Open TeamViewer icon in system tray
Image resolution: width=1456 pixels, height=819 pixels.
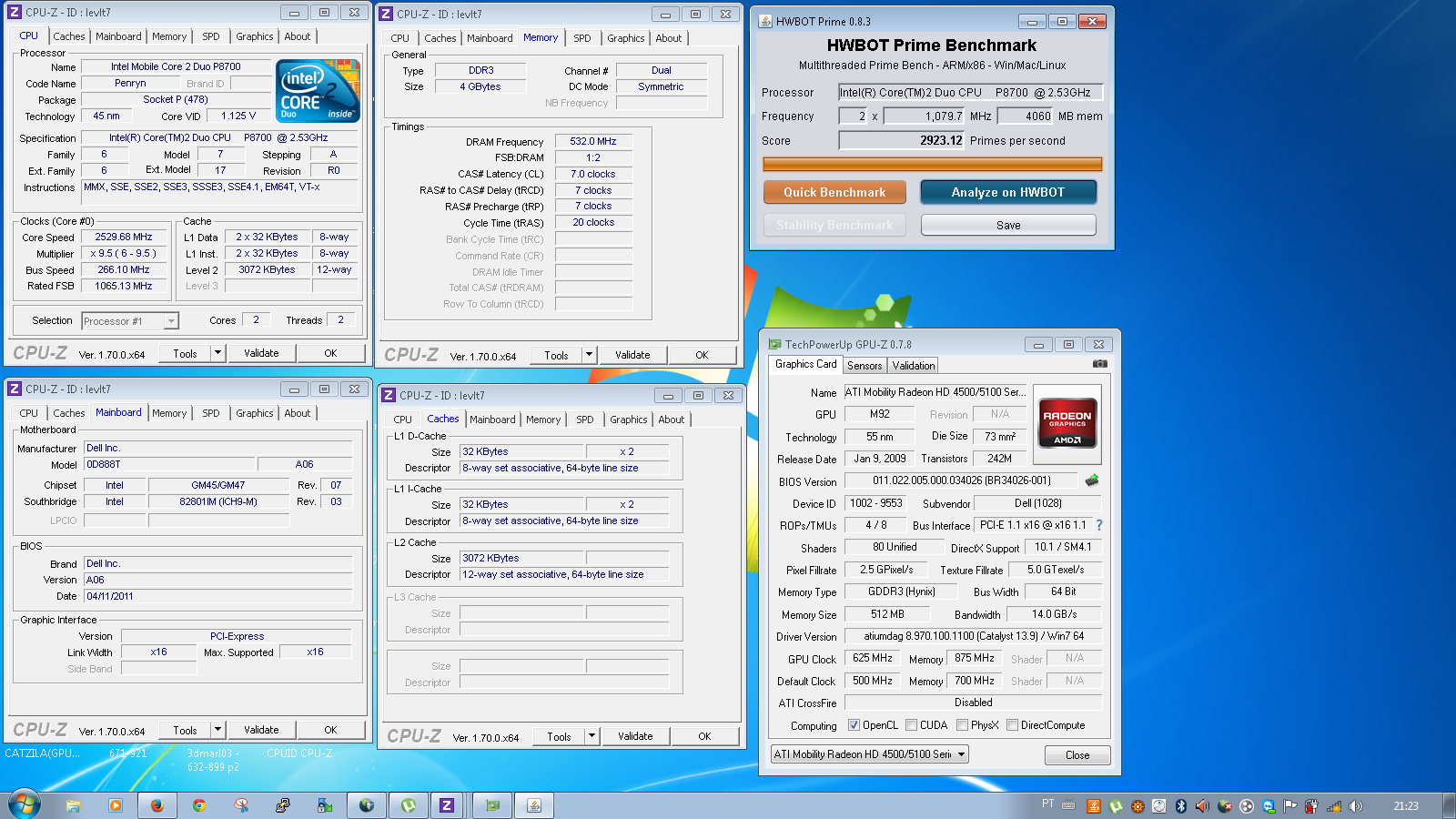click(x=1269, y=806)
